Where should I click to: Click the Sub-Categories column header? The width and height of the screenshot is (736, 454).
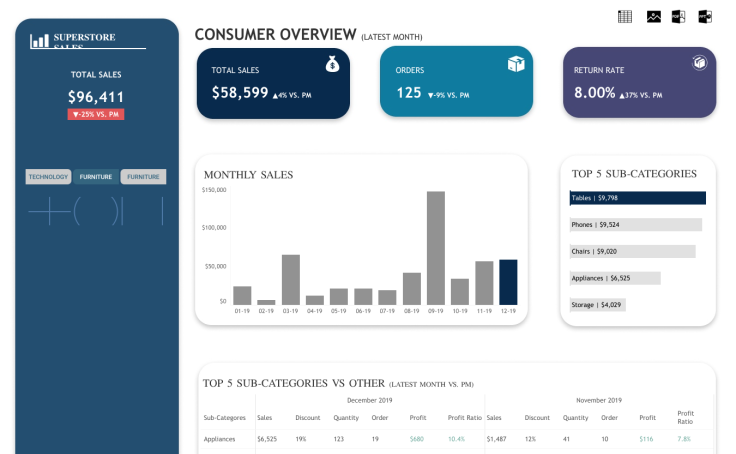coord(224,417)
